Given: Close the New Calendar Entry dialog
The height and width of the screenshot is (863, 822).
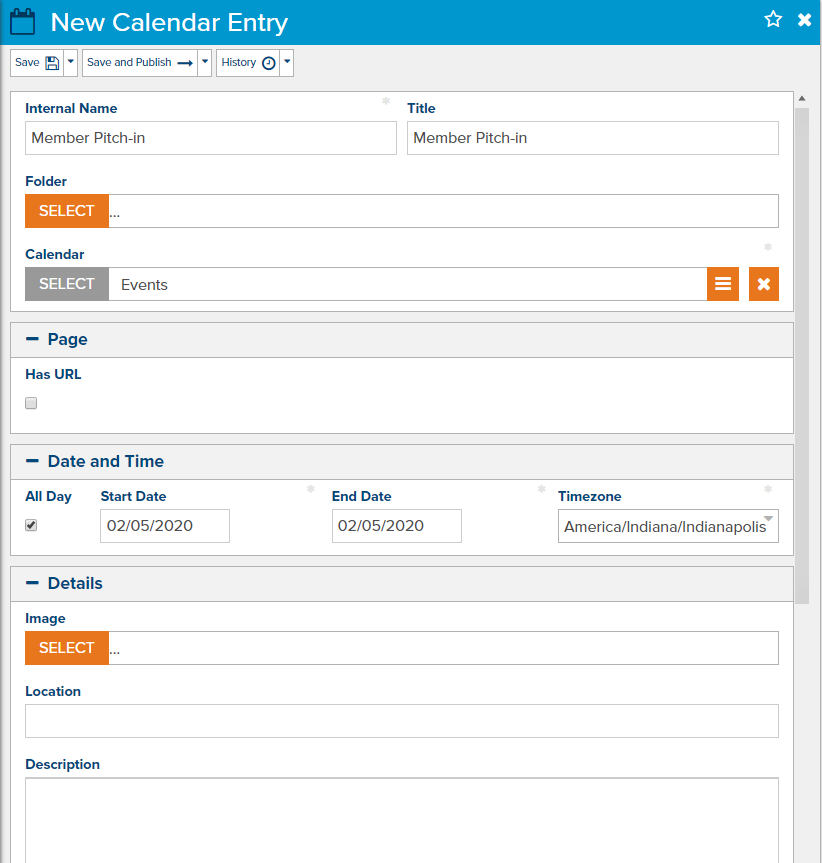Looking at the screenshot, I should [804, 20].
